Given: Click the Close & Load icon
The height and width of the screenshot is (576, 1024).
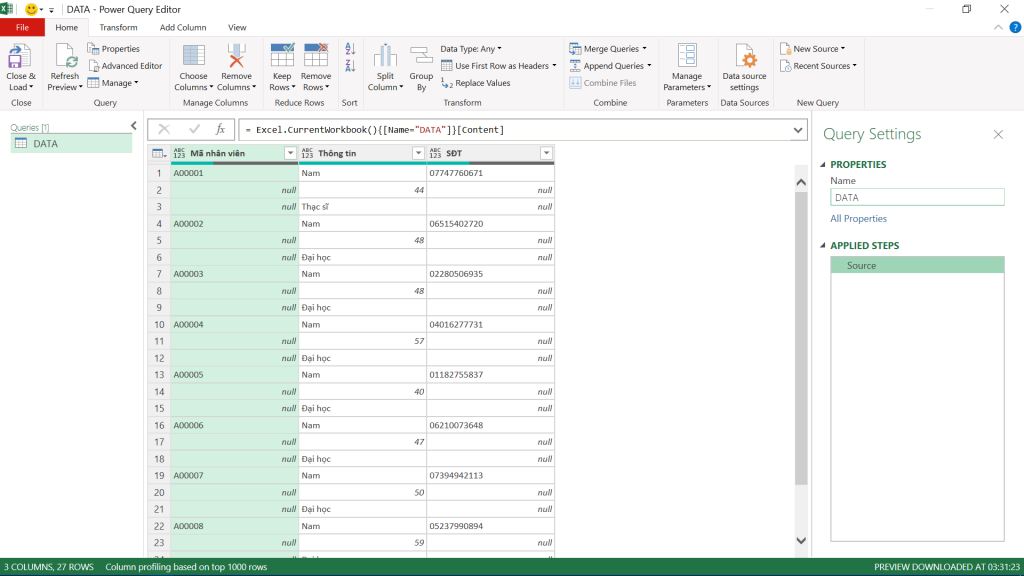Looking at the screenshot, I should coord(19,57).
